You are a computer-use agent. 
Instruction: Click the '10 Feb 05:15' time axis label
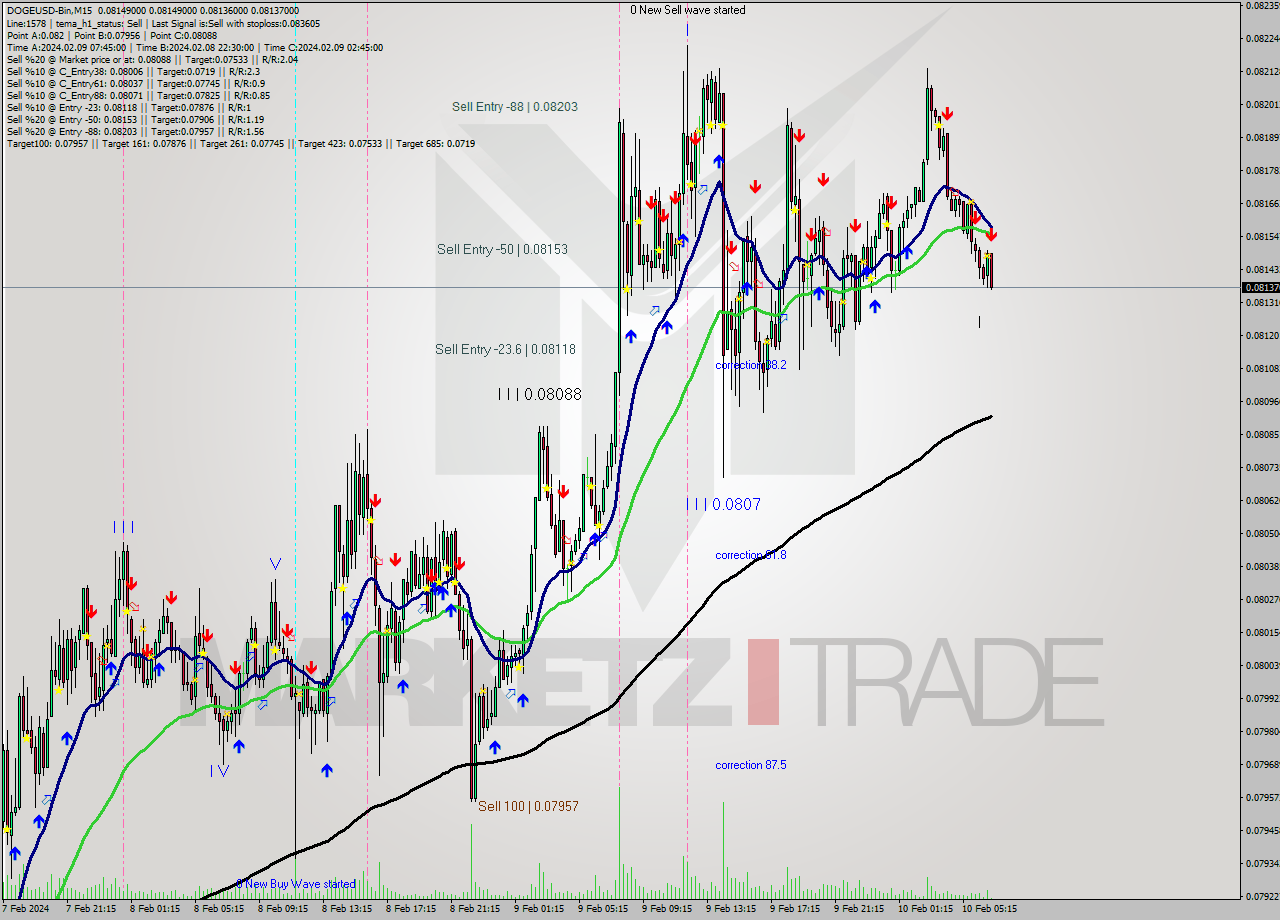(989, 909)
